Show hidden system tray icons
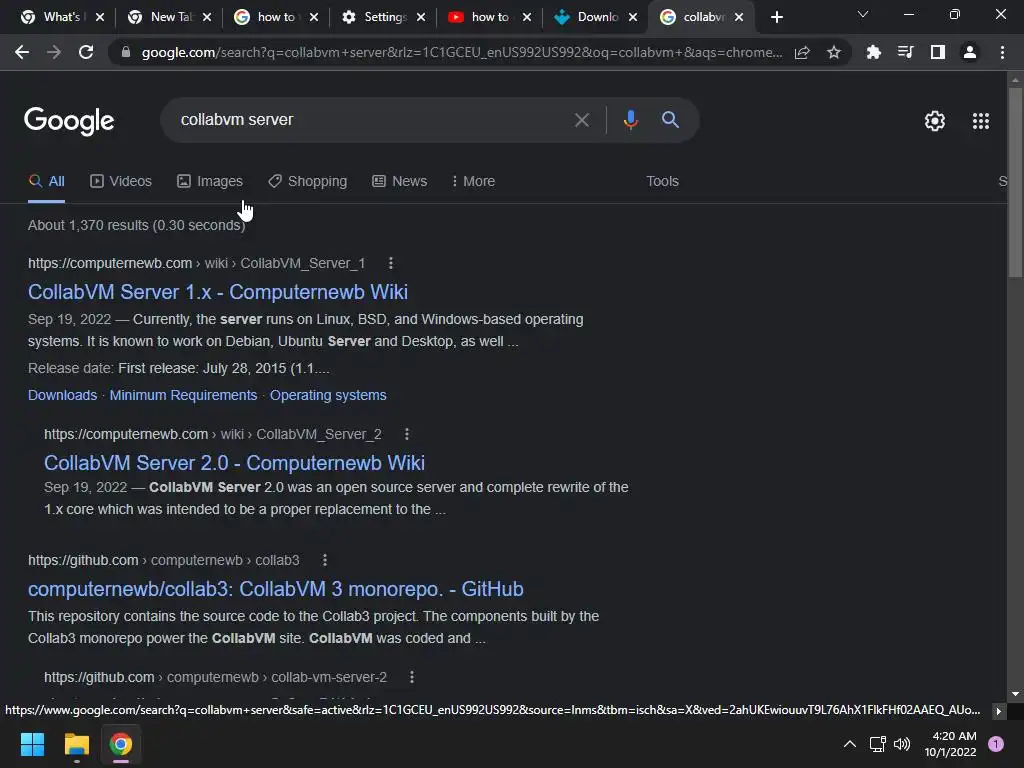 850,744
